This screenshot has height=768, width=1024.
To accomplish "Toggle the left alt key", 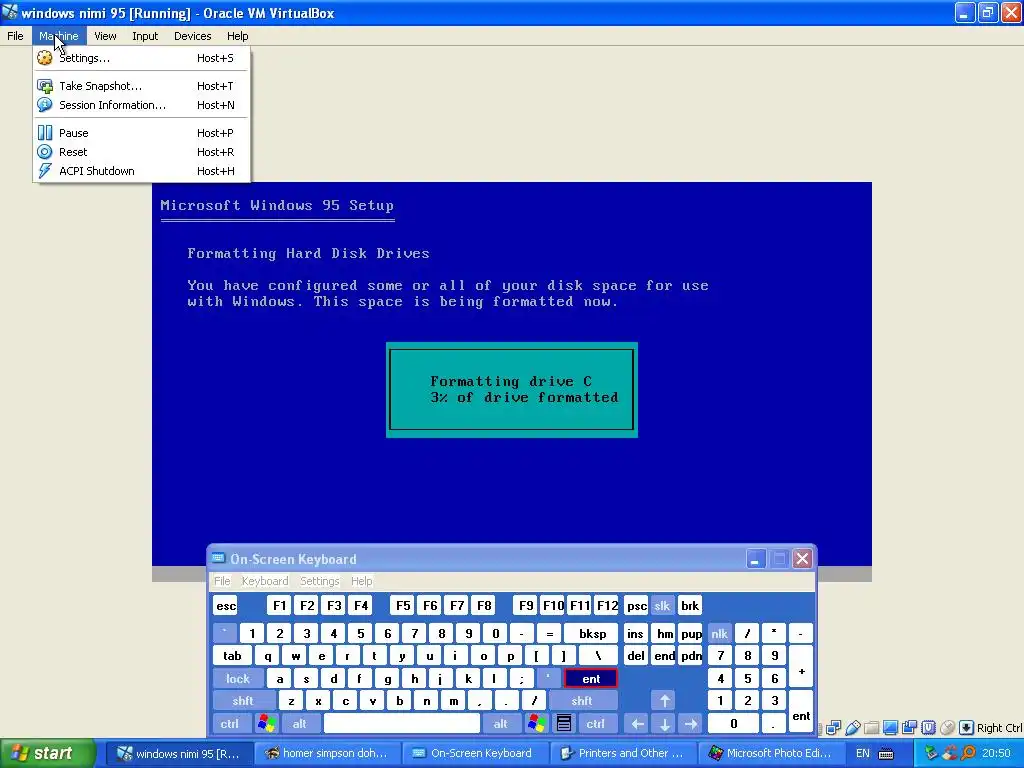I will pyautogui.click(x=300, y=724).
